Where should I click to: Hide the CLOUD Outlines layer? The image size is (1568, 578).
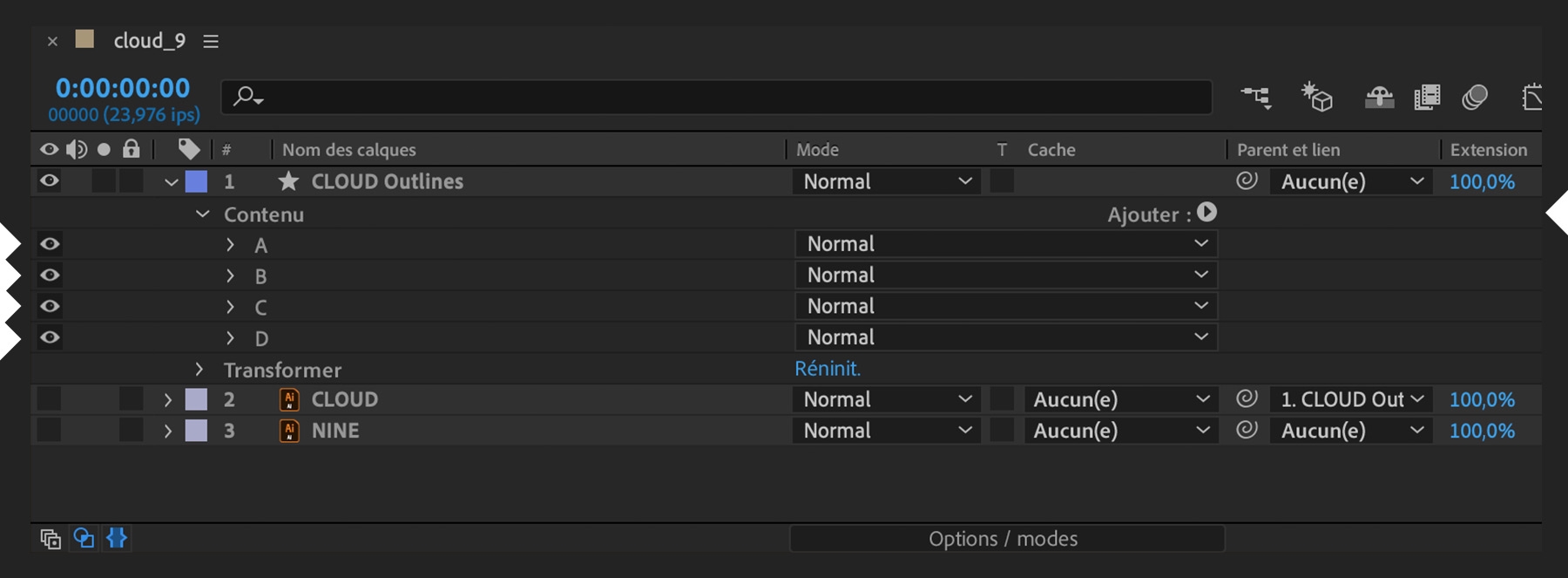pyautogui.click(x=50, y=181)
